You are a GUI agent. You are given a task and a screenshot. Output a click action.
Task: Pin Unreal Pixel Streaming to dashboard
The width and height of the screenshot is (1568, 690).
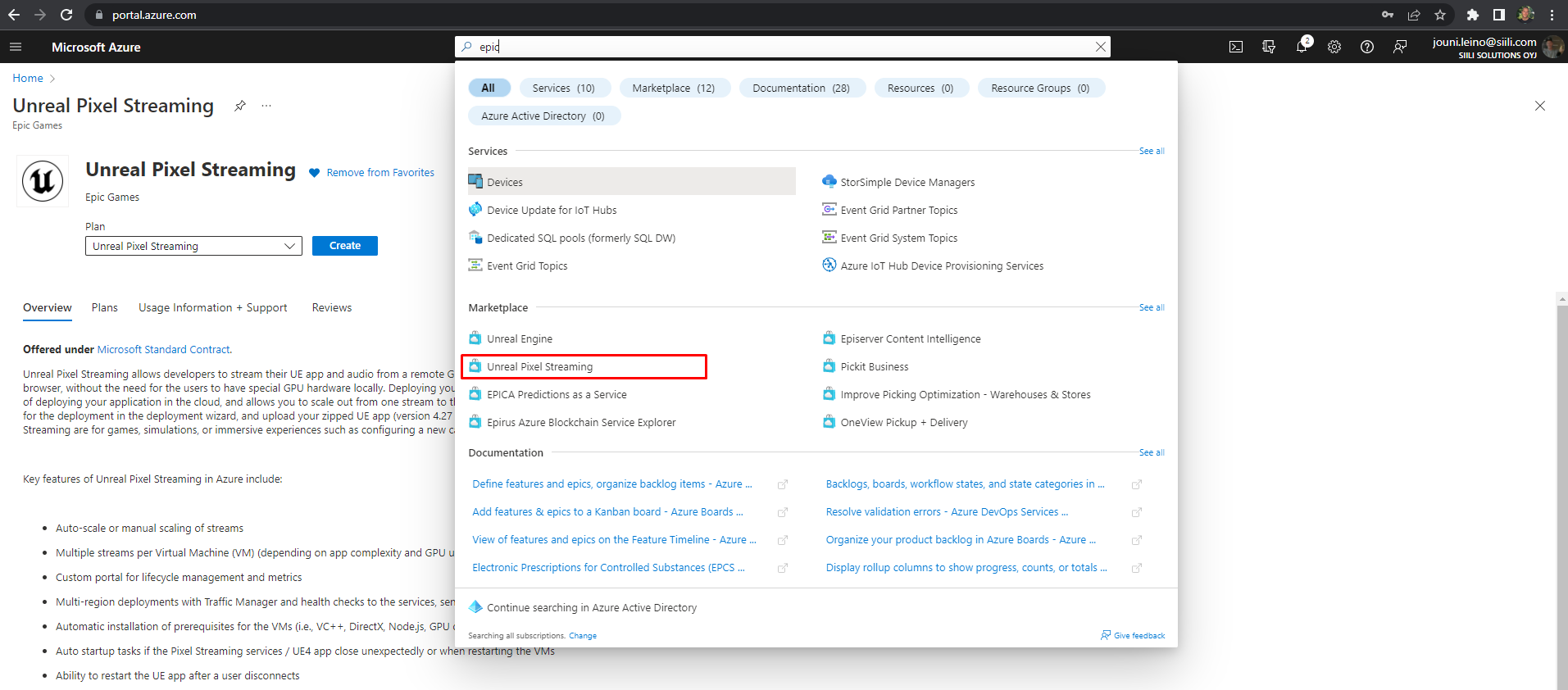click(x=239, y=106)
